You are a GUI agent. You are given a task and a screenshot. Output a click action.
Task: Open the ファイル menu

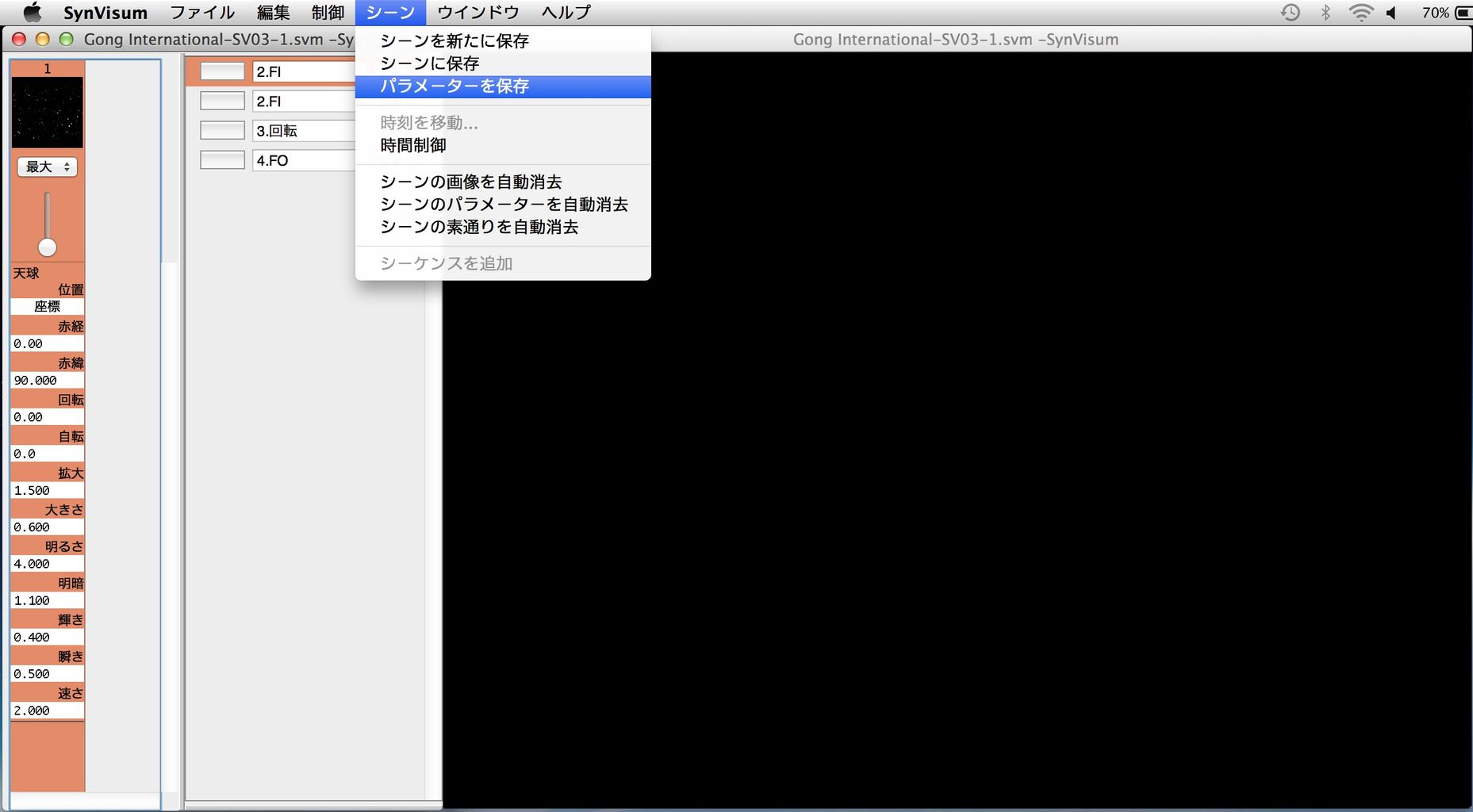[x=202, y=13]
